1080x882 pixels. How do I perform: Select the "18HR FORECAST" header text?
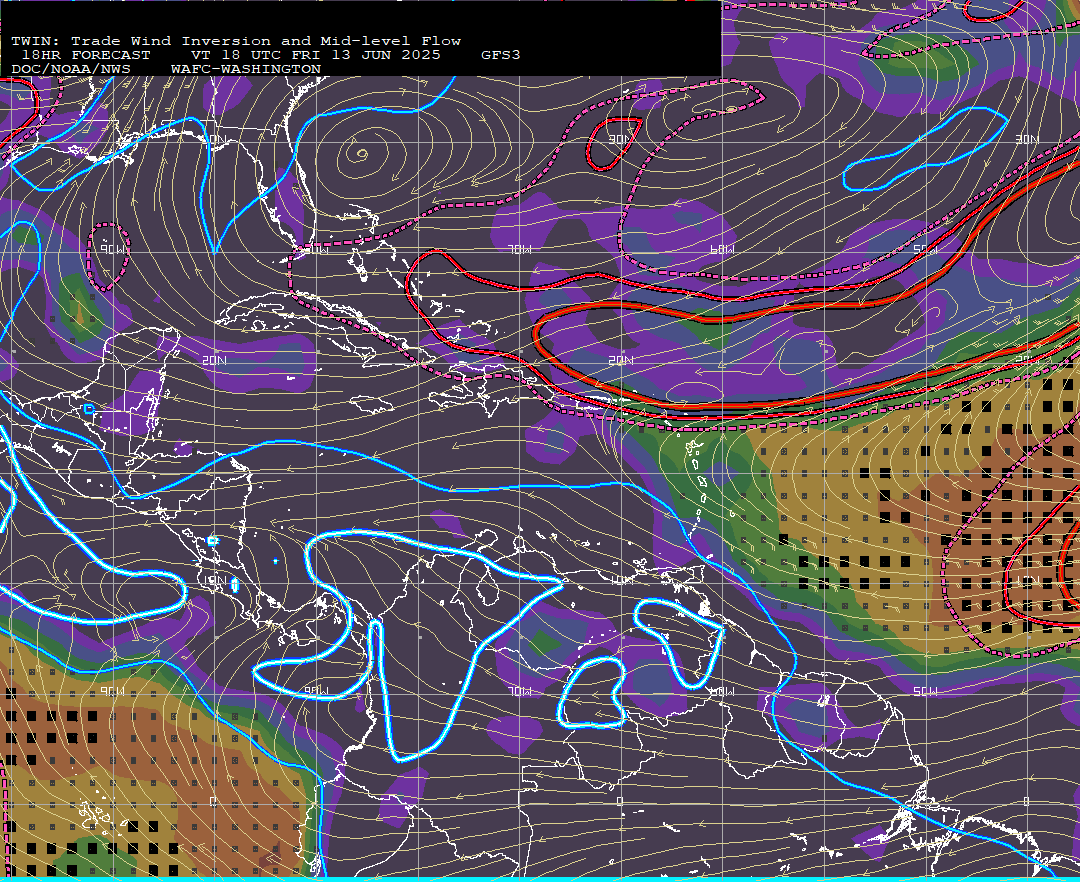tap(85, 55)
